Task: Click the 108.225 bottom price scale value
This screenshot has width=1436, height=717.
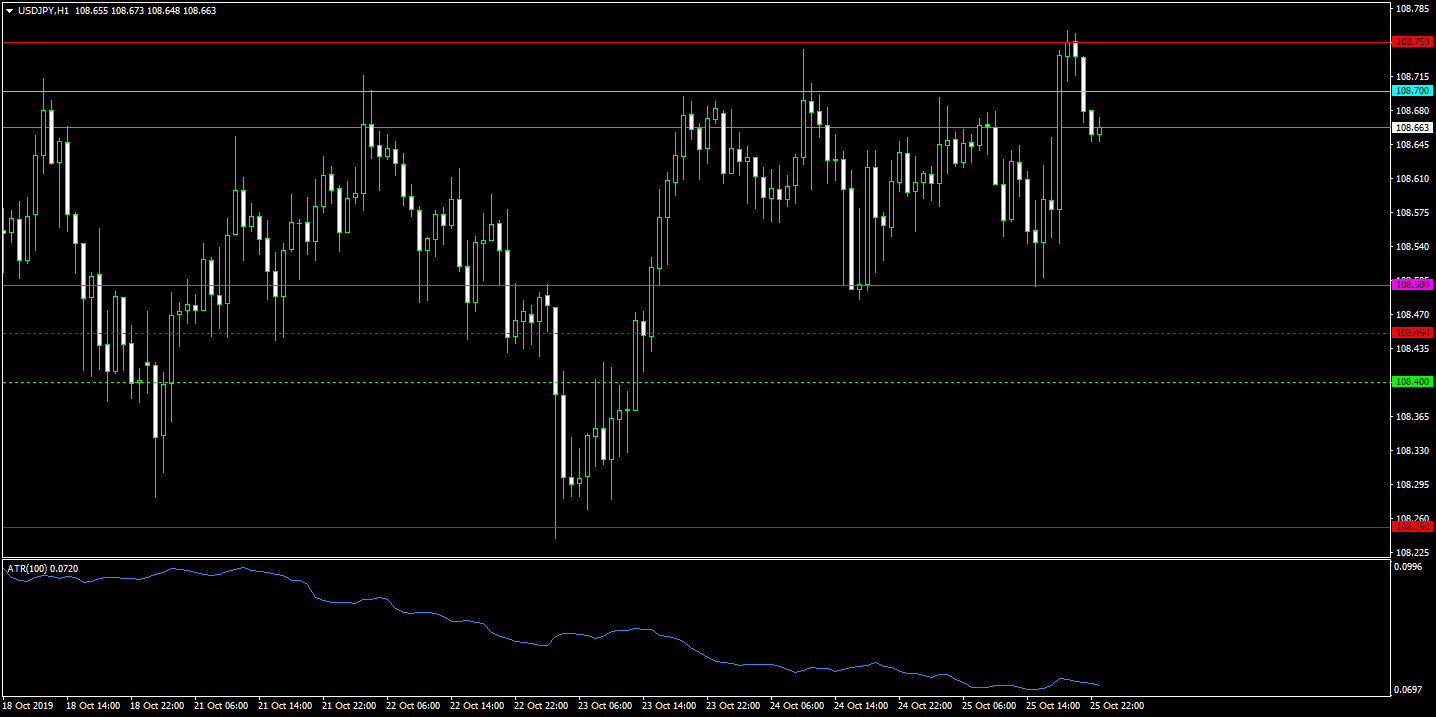Action: [1411, 552]
